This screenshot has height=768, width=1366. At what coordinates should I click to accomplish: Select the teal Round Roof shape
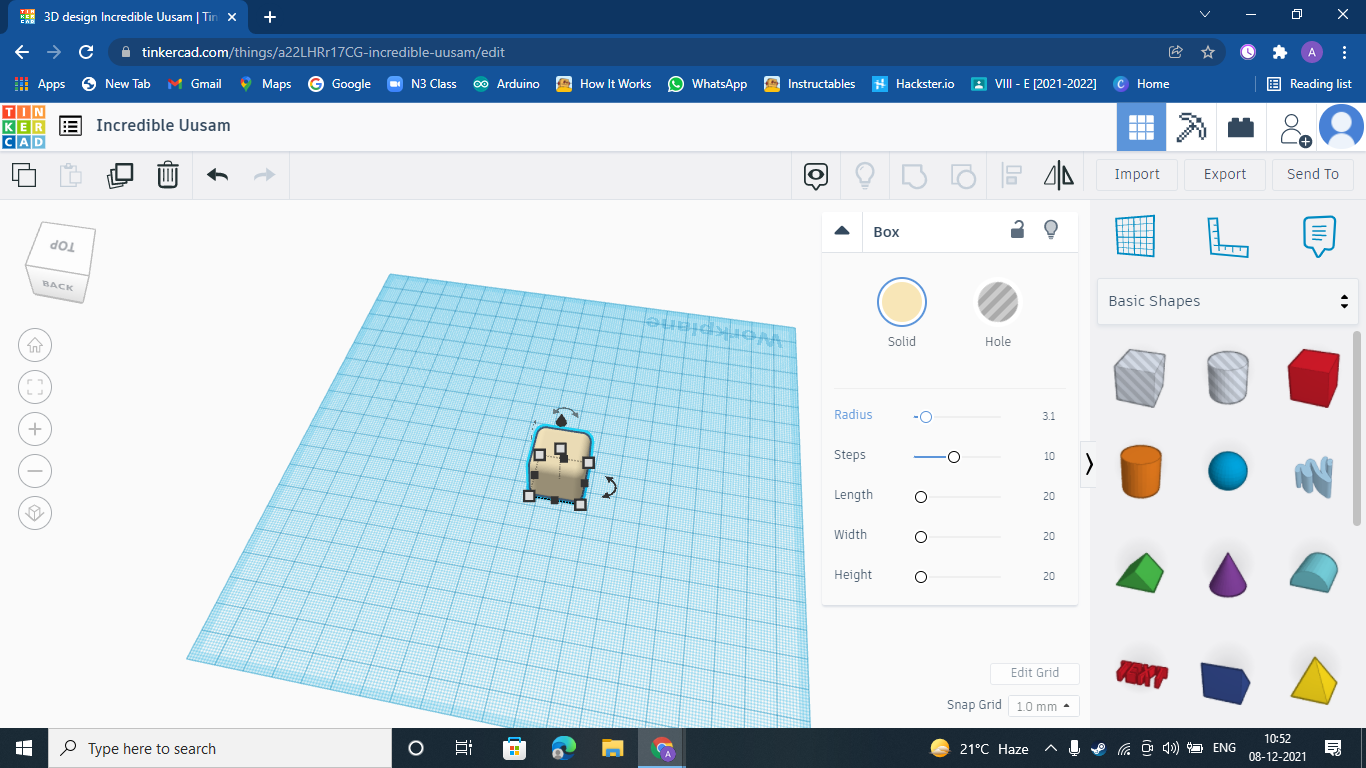pyautogui.click(x=1313, y=571)
